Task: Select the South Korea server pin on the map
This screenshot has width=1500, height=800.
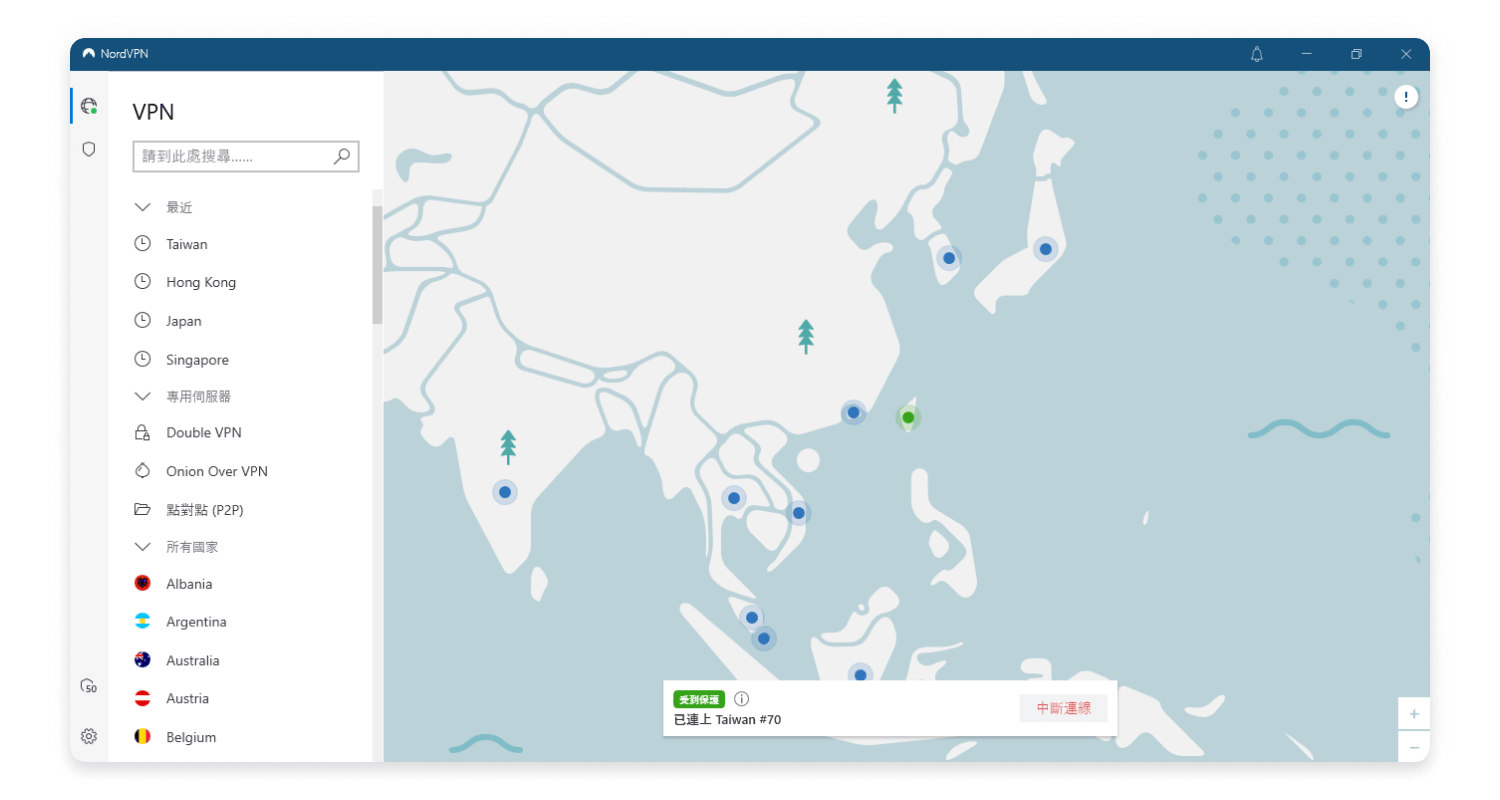Action: pos(949,258)
